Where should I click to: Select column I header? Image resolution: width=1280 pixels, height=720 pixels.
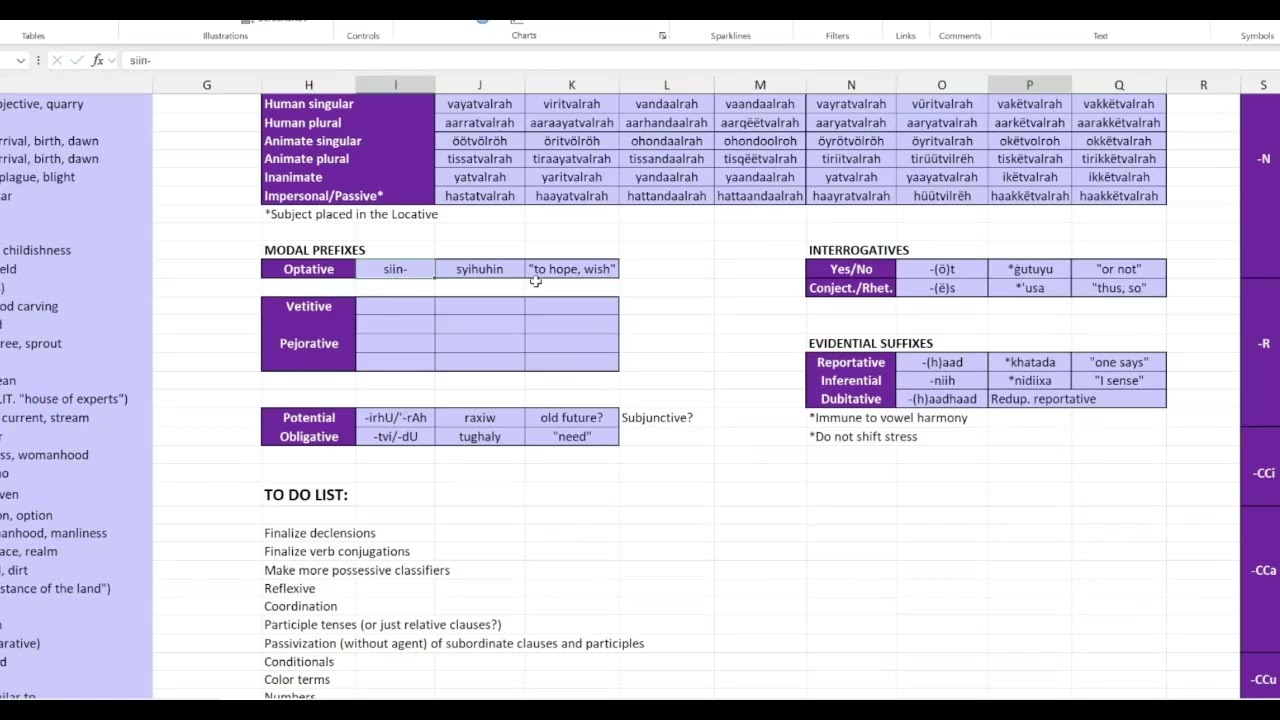[395, 85]
